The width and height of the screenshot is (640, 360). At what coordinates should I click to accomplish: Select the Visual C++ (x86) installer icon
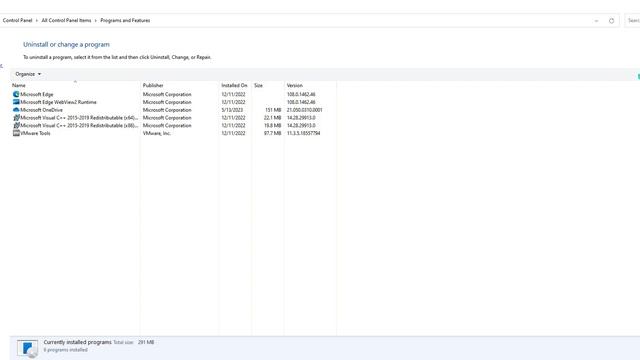(x=16, y=125)
